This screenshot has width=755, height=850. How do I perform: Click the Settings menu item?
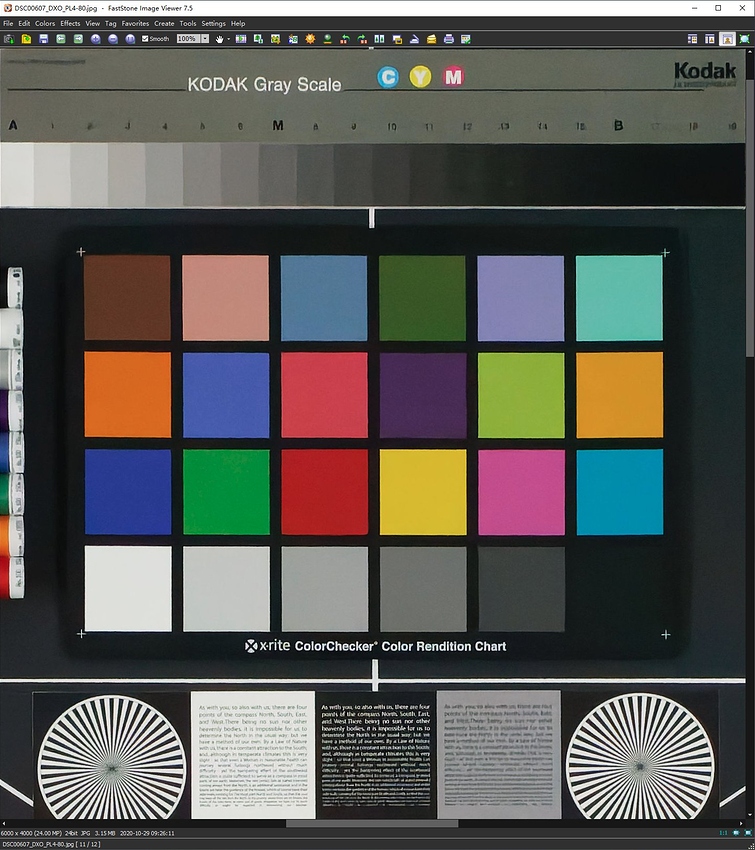213,23
